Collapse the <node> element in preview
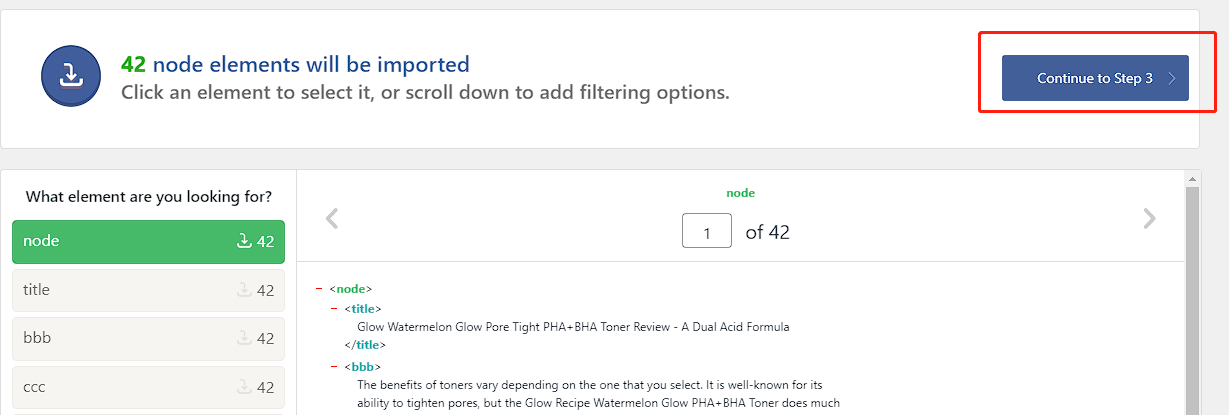This screenshot has width=1229, height=415. [x=319, y=289]
